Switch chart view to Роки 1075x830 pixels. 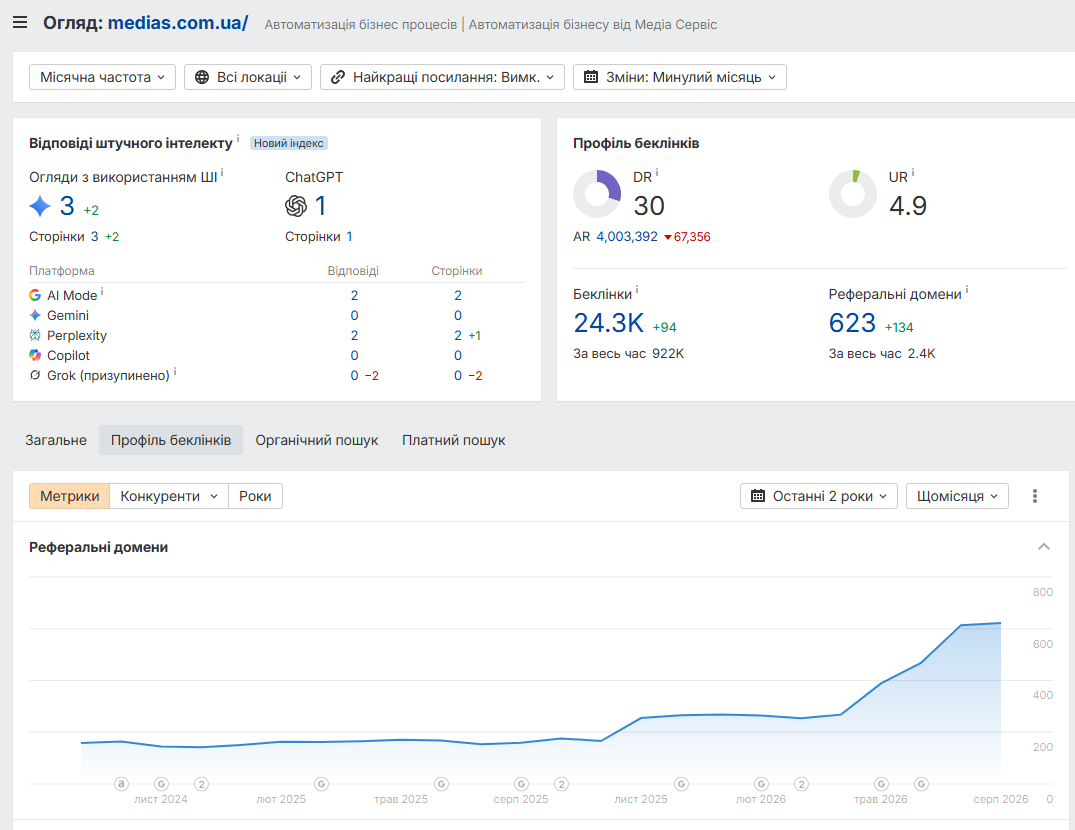(x=255, y=496)
